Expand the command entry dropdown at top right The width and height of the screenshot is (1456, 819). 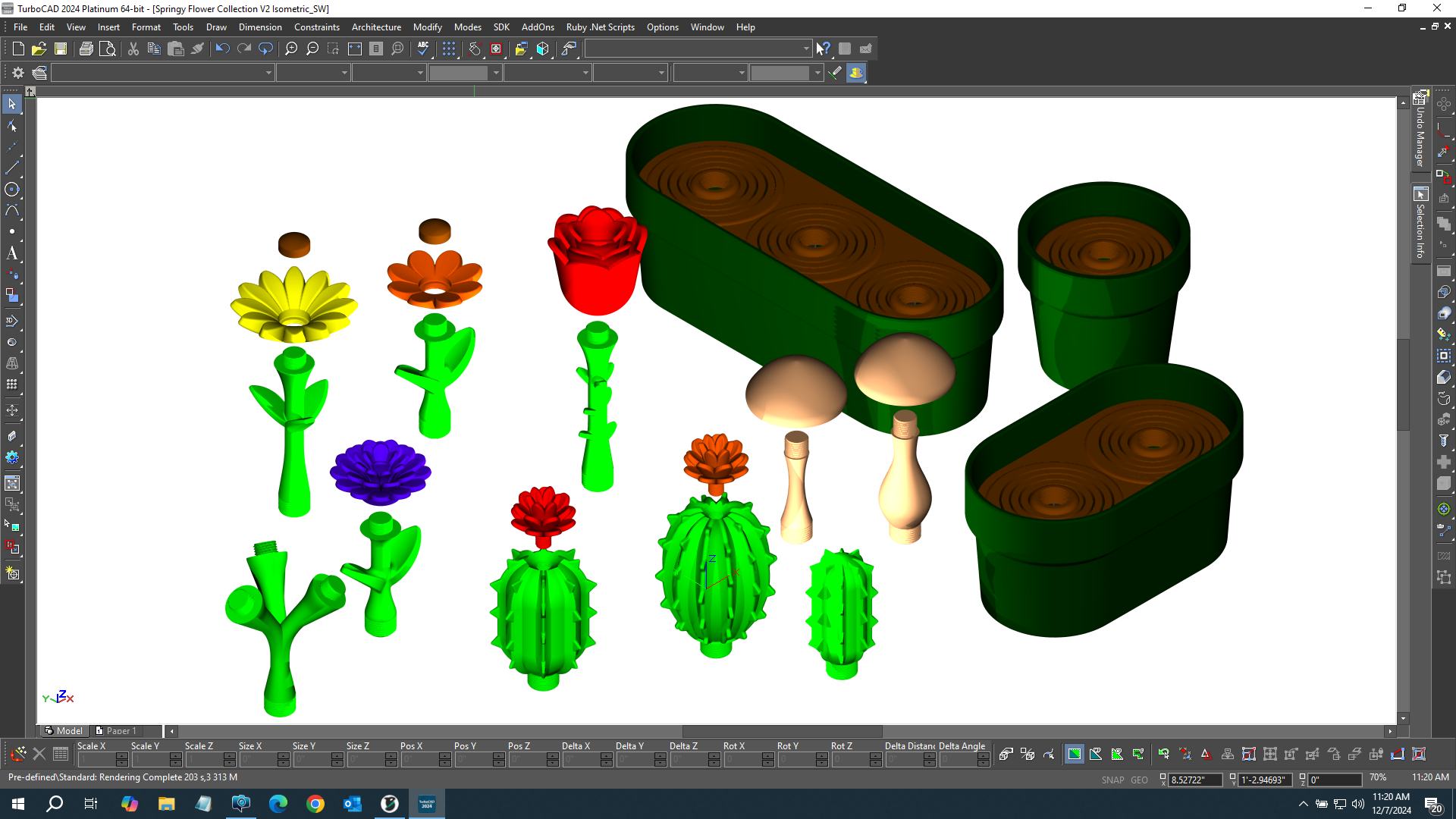tap(806, 48)
